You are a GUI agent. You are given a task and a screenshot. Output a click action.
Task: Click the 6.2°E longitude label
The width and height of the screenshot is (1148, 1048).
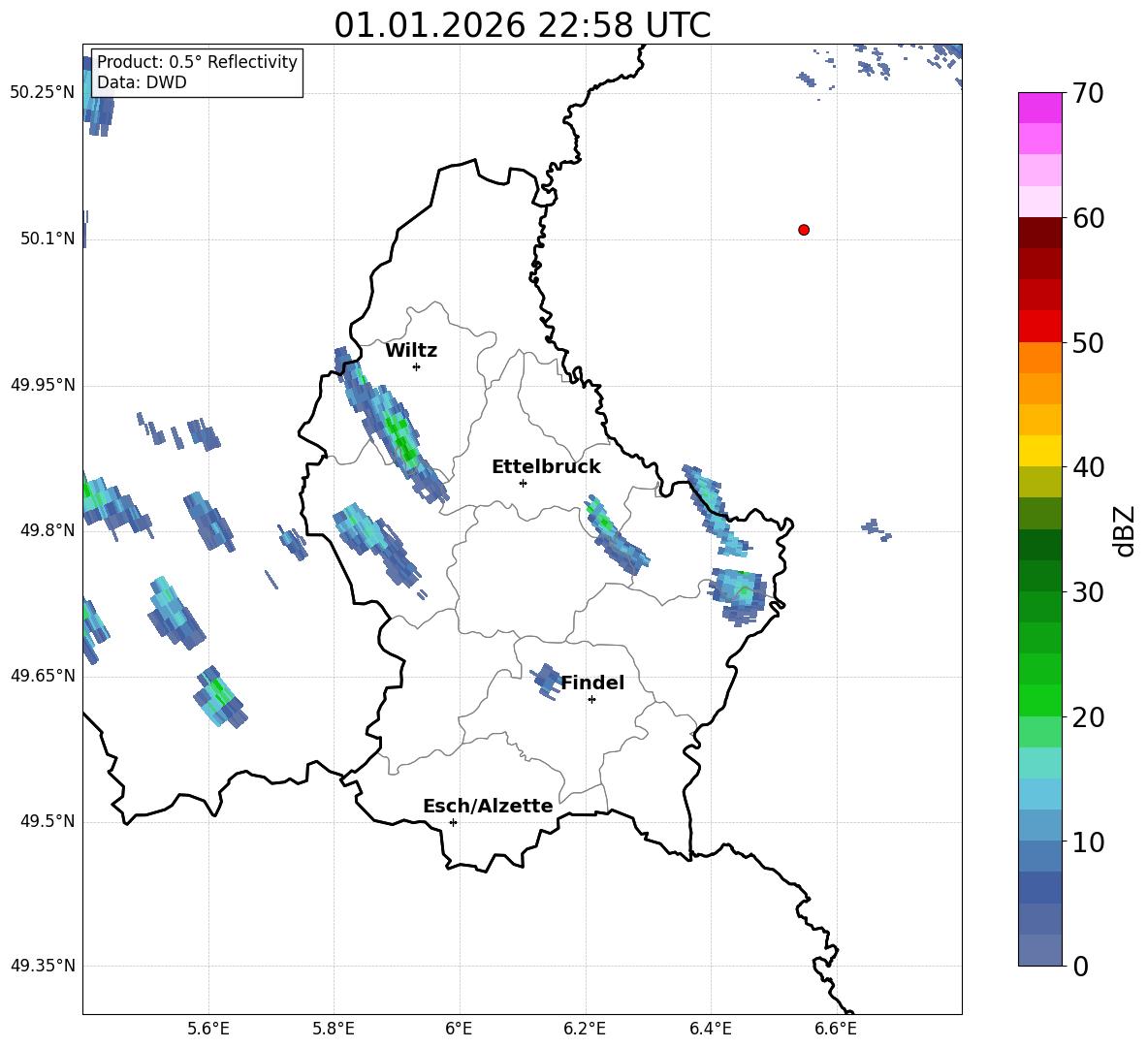coord(585,1029)
